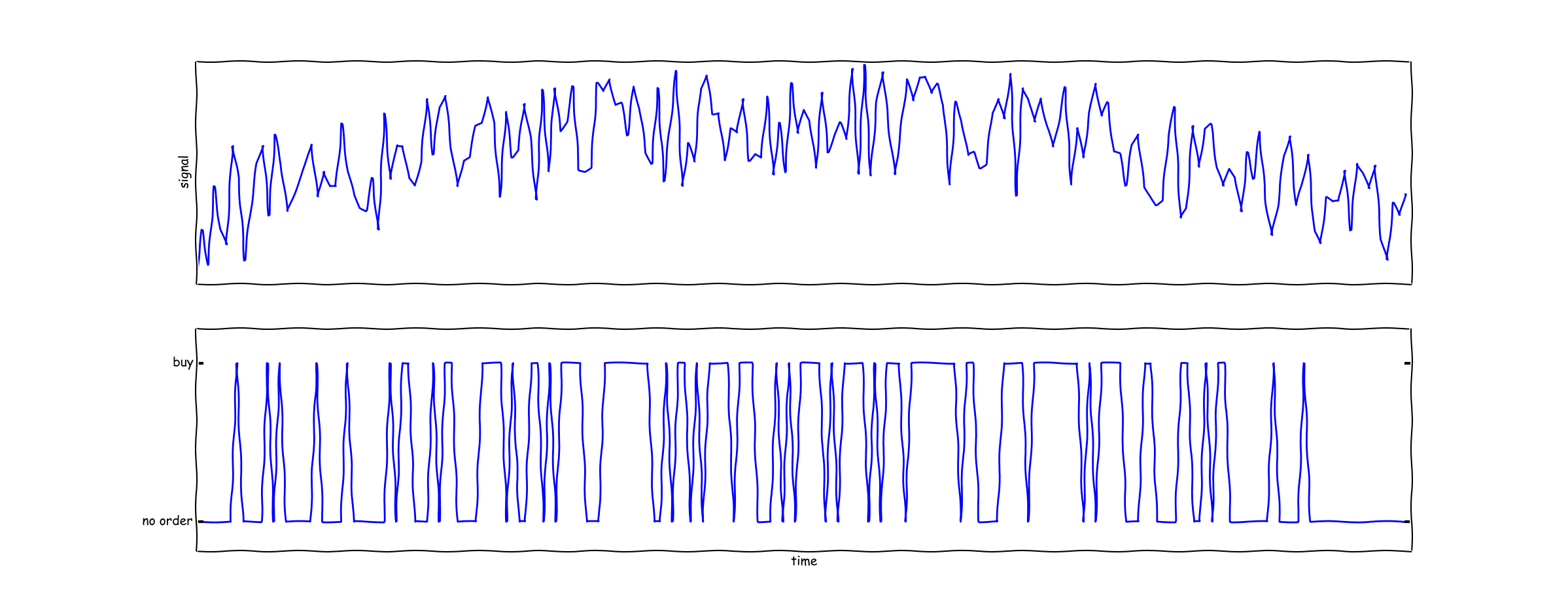Click the 'buy' tick label
Viewport: 1568px width, 612px height.
(183, 363)
